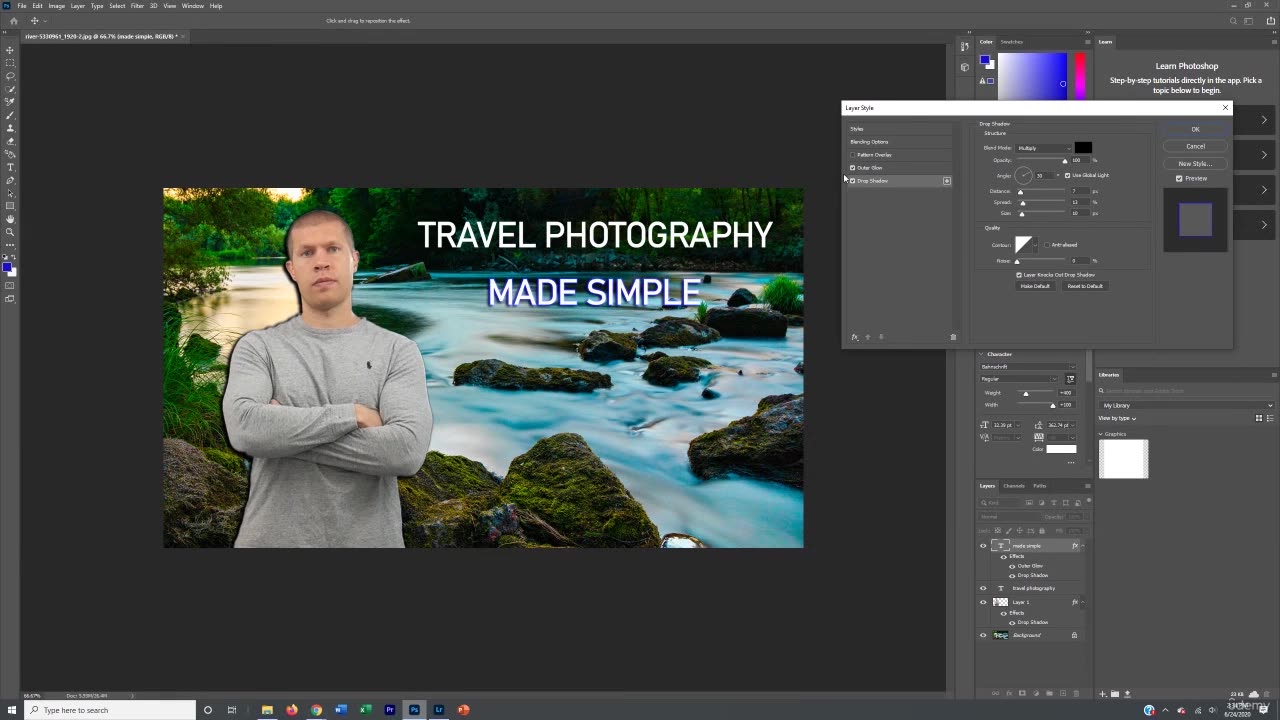This screenshot has height=720, width=1280.
Task: Enable the Anti-aliased checkbox
Action: (1046, 245)
